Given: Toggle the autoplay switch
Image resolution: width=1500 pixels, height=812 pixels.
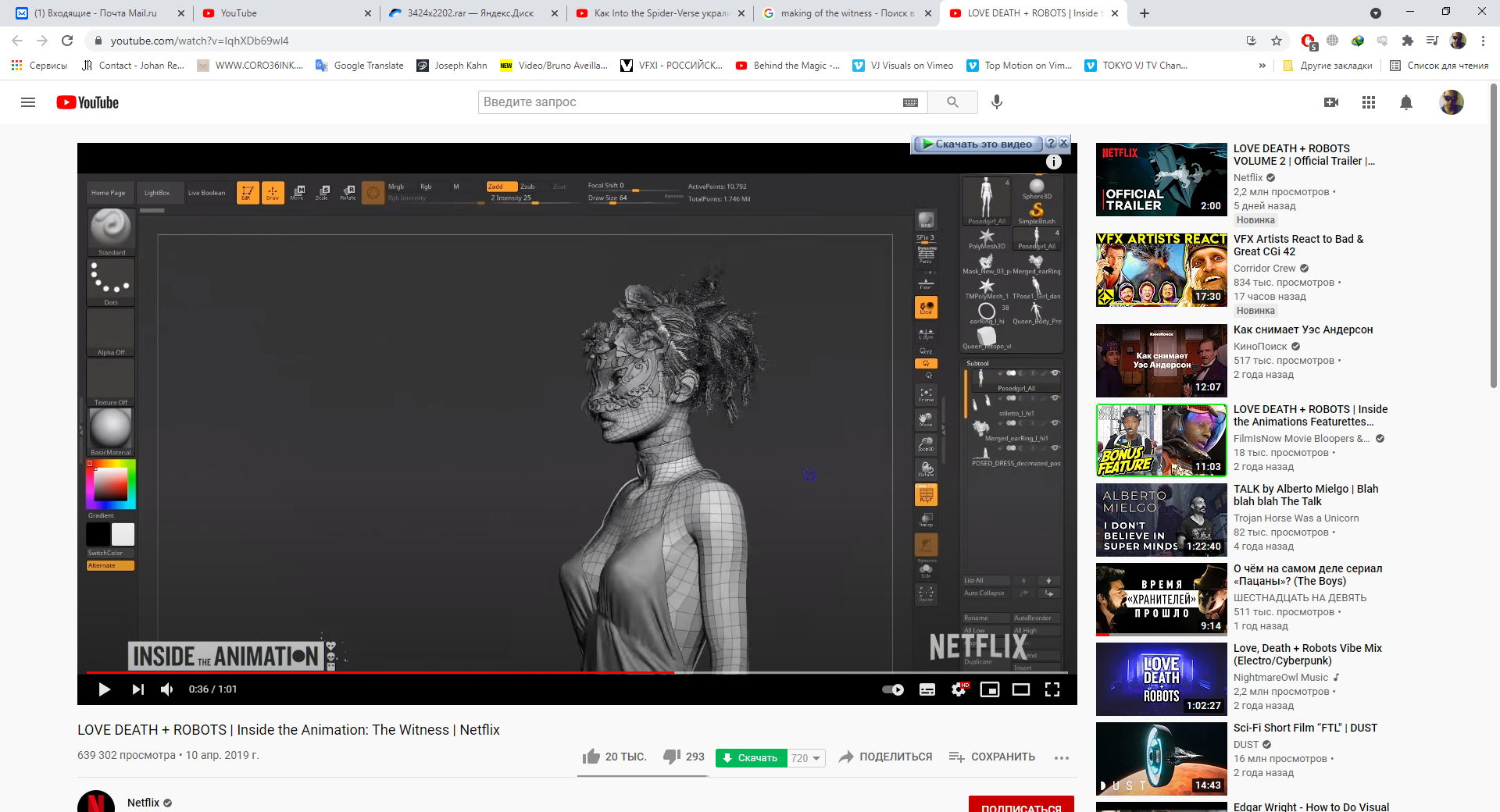Looking at the screenshot, I should [x=893, y=689].
